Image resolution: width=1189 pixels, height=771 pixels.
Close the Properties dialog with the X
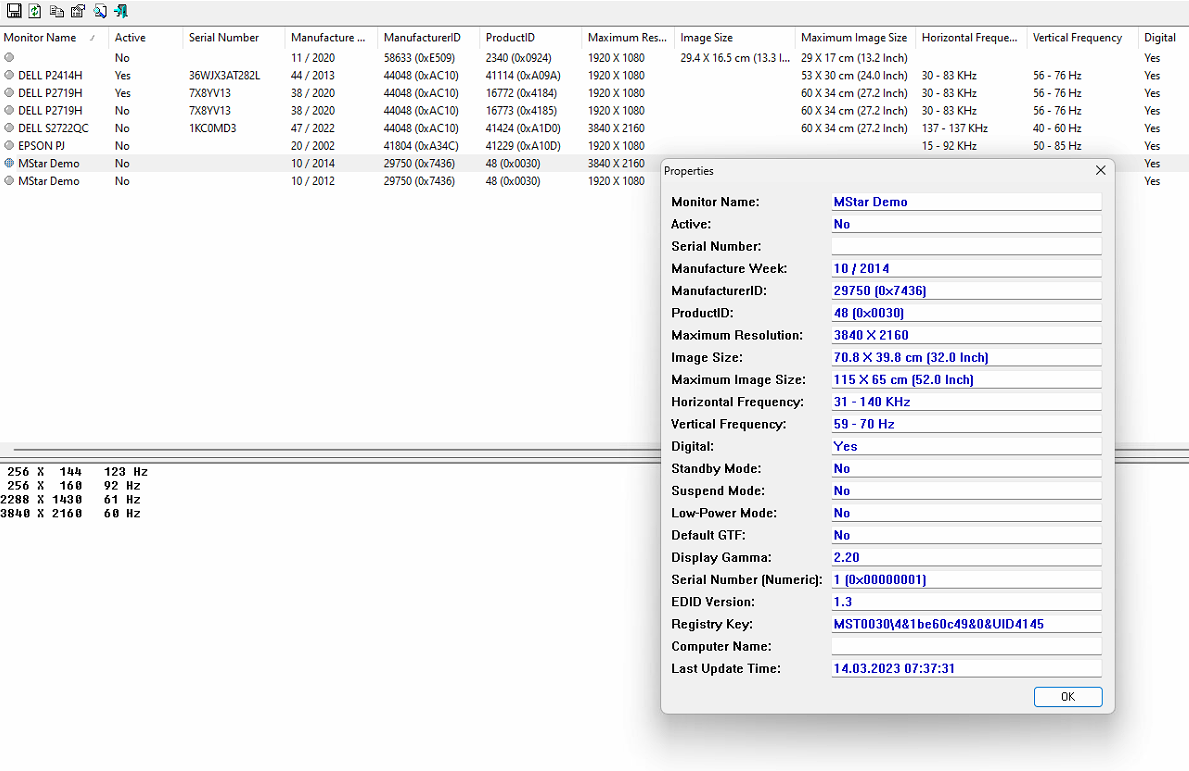(1100, 171)
